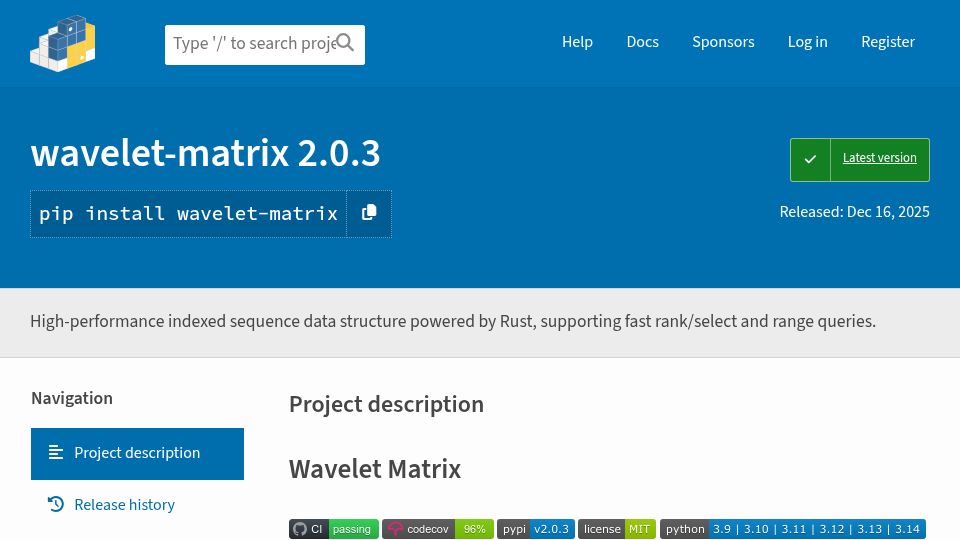Open the python versions badge
The image size is (960, 540).
pos(793,529)
